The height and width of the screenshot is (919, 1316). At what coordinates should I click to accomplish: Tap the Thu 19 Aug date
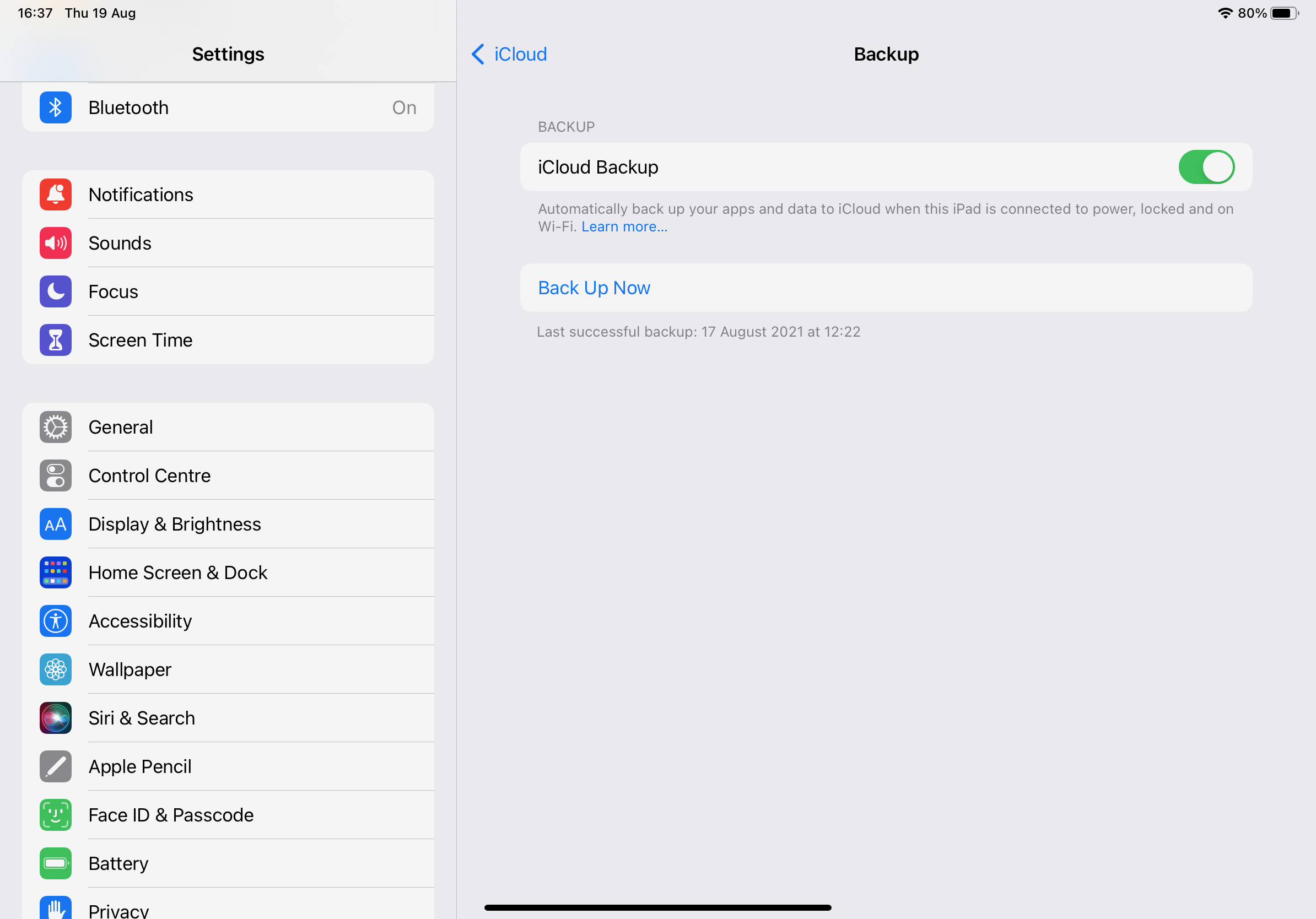(x=100, y=13)
